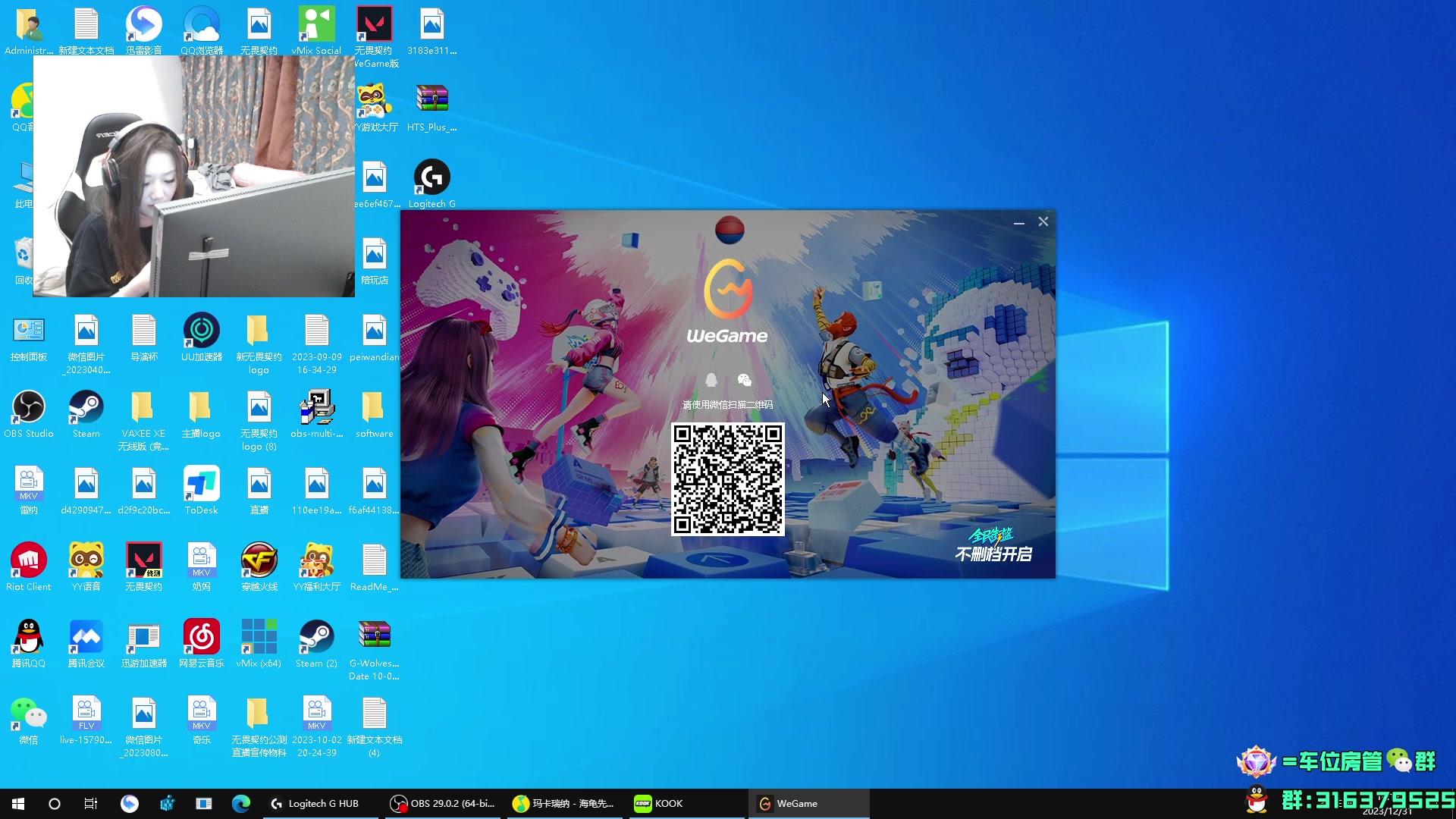Open 网易云音乐 desktop shortcut
The image size is (1456, 819).
coord(202,644)
